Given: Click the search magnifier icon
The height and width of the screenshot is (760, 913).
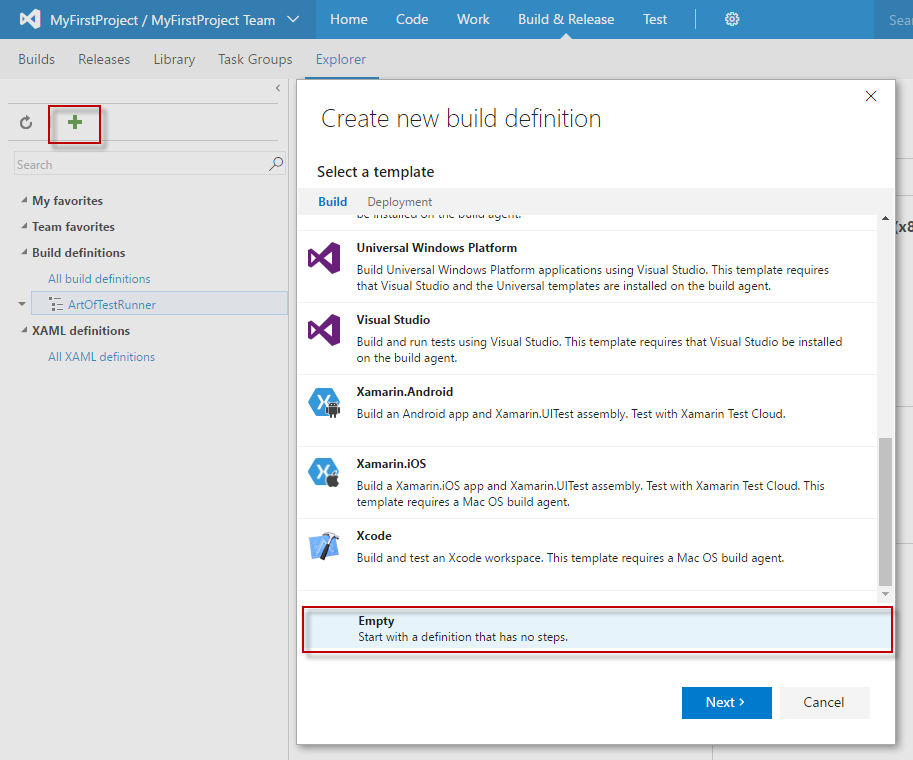Looking at the screenshot, I should point(276,164).
